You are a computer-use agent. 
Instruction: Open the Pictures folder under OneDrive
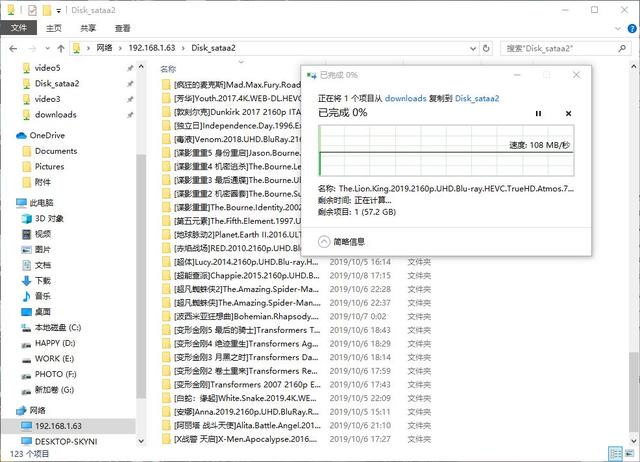click(49, 167)
